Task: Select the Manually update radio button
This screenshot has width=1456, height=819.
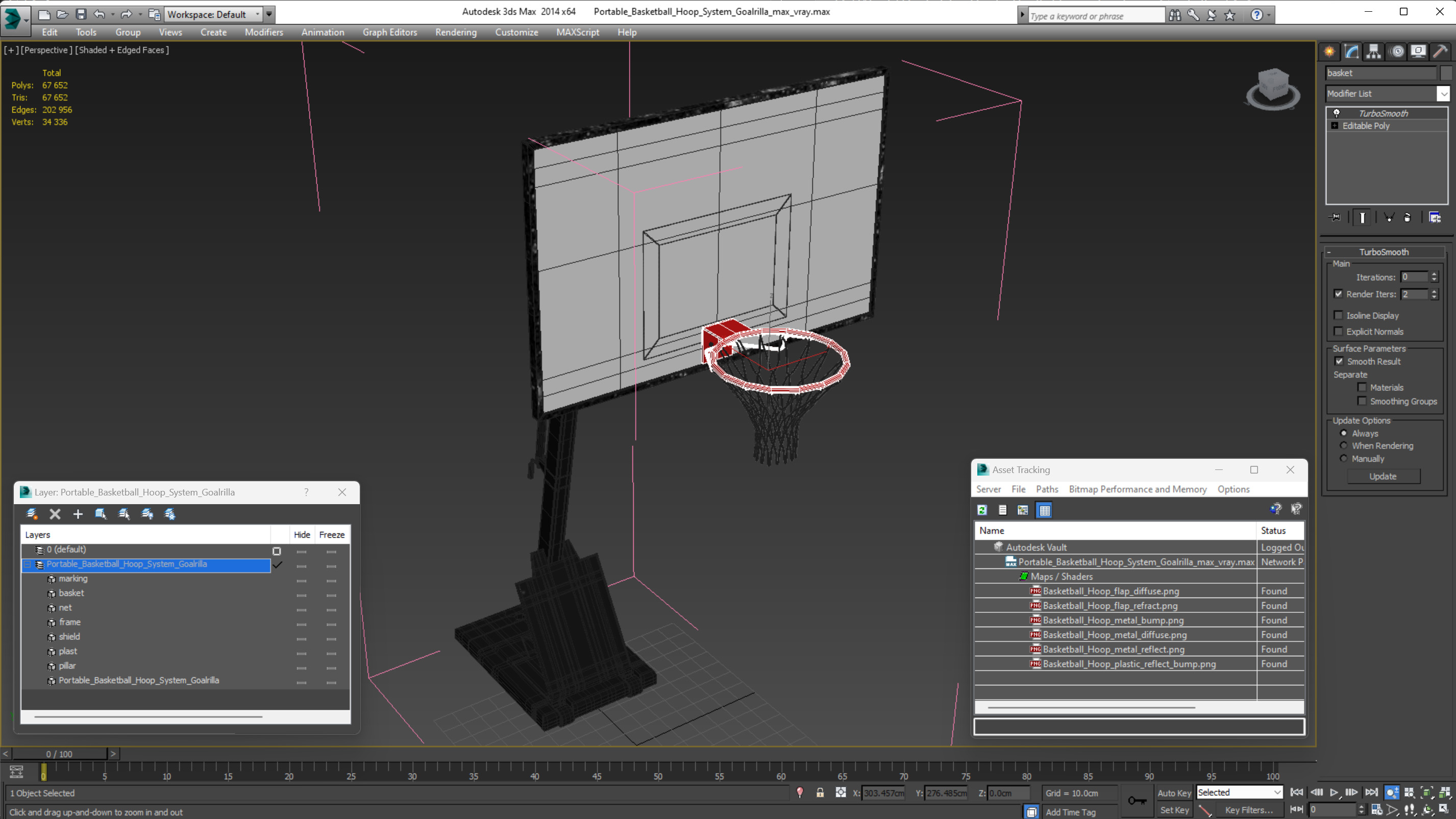Action: [x=1344, y=458]
